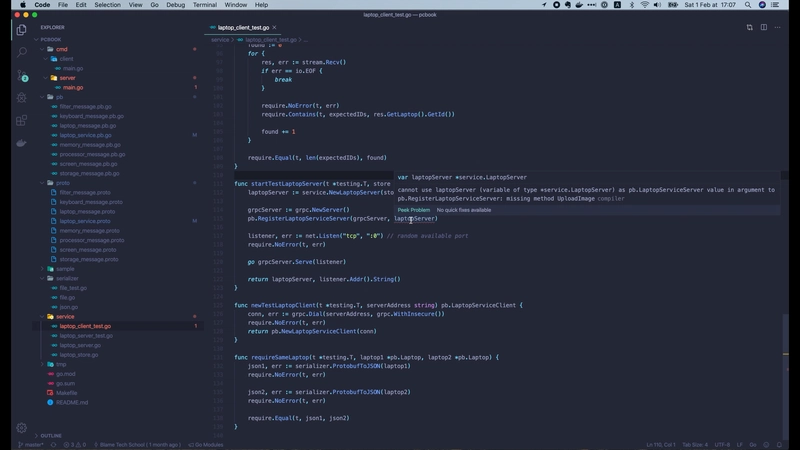Screen dimensions: 800x450
Task: Click the UTF-8 encoding status item
Action: tap(722, 445)
